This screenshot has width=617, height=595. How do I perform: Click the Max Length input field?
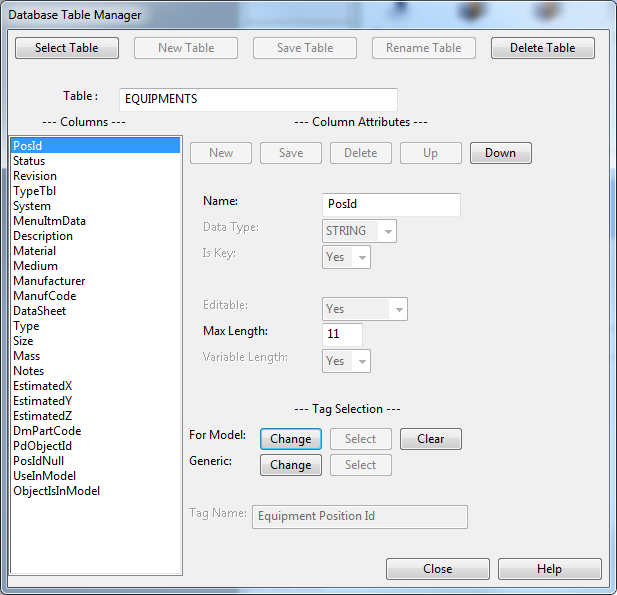point(342,335)
